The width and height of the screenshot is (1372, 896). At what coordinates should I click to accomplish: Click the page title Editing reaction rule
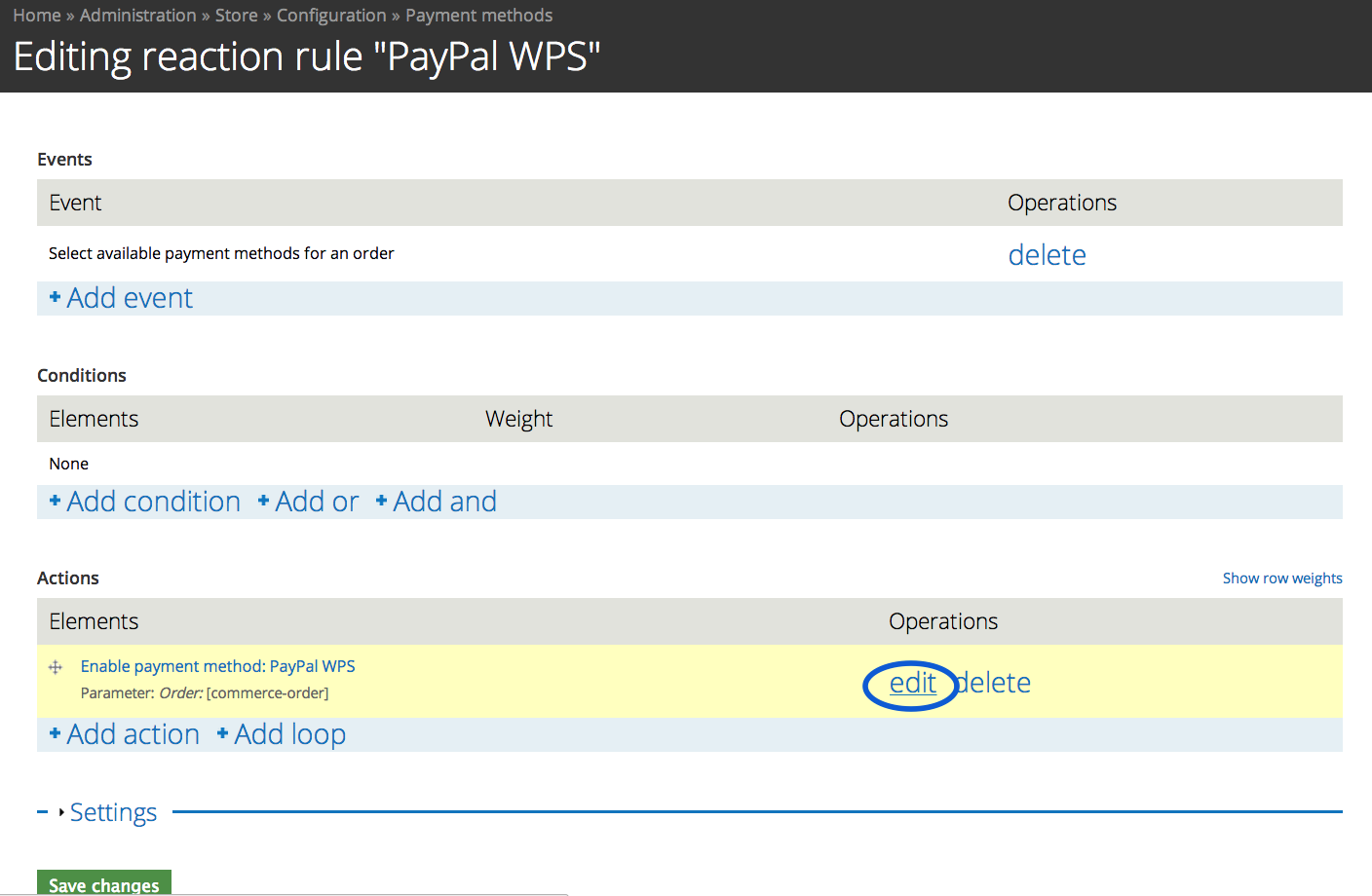click(307, 56)
